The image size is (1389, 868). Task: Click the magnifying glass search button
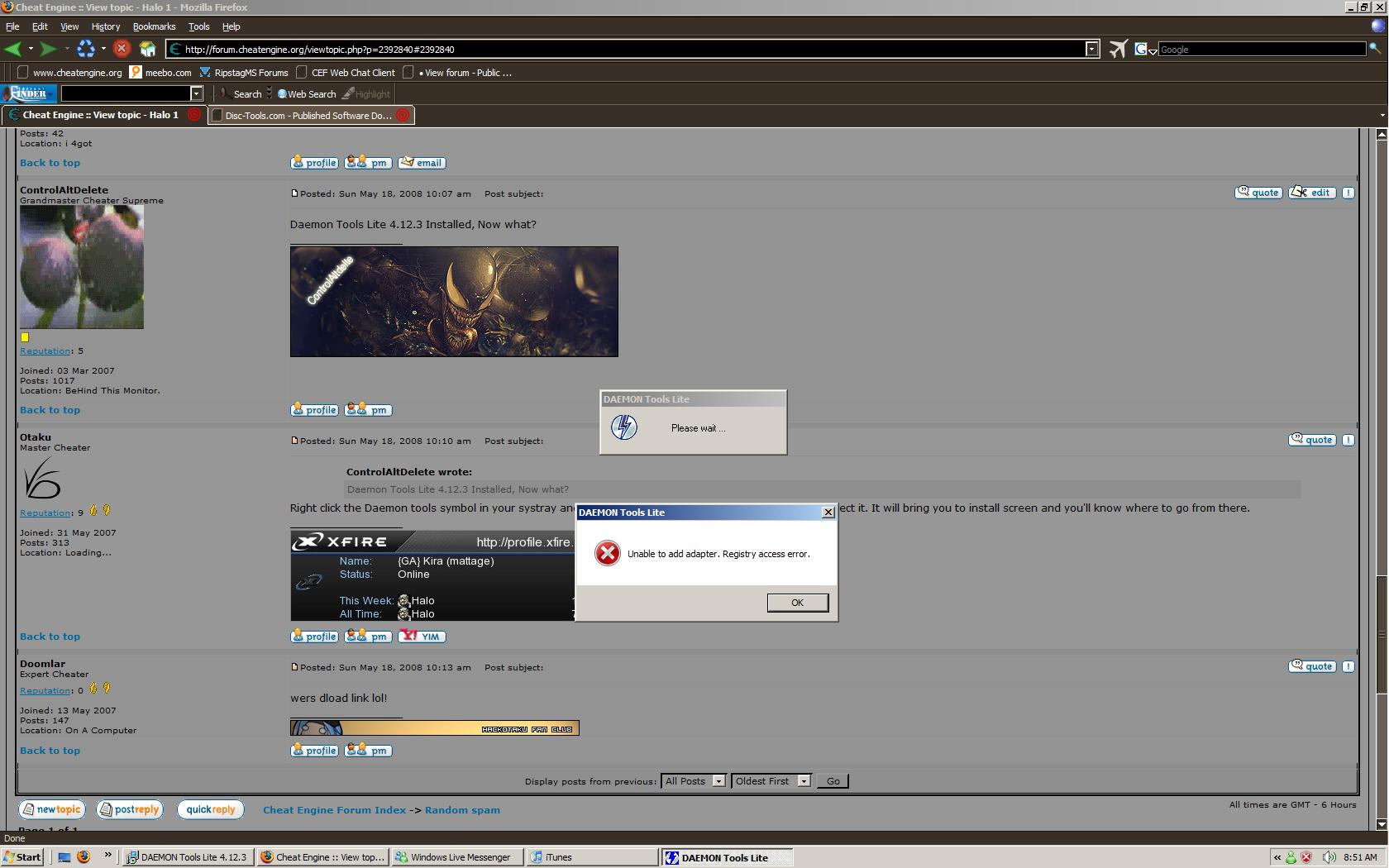tap(1375, 50)
